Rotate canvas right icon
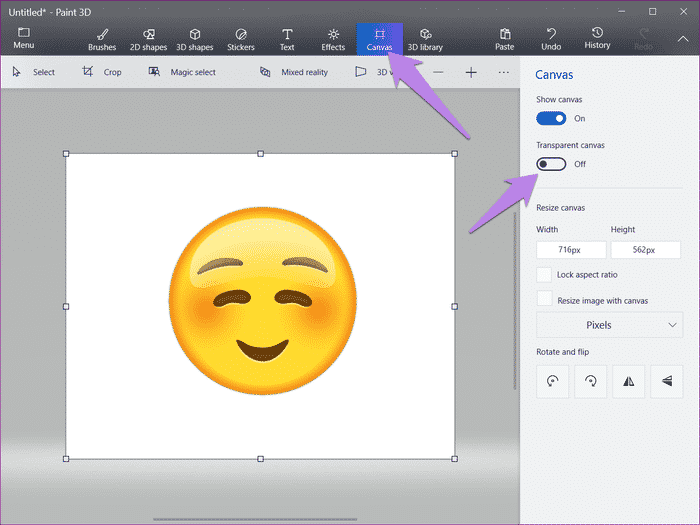 591,381
